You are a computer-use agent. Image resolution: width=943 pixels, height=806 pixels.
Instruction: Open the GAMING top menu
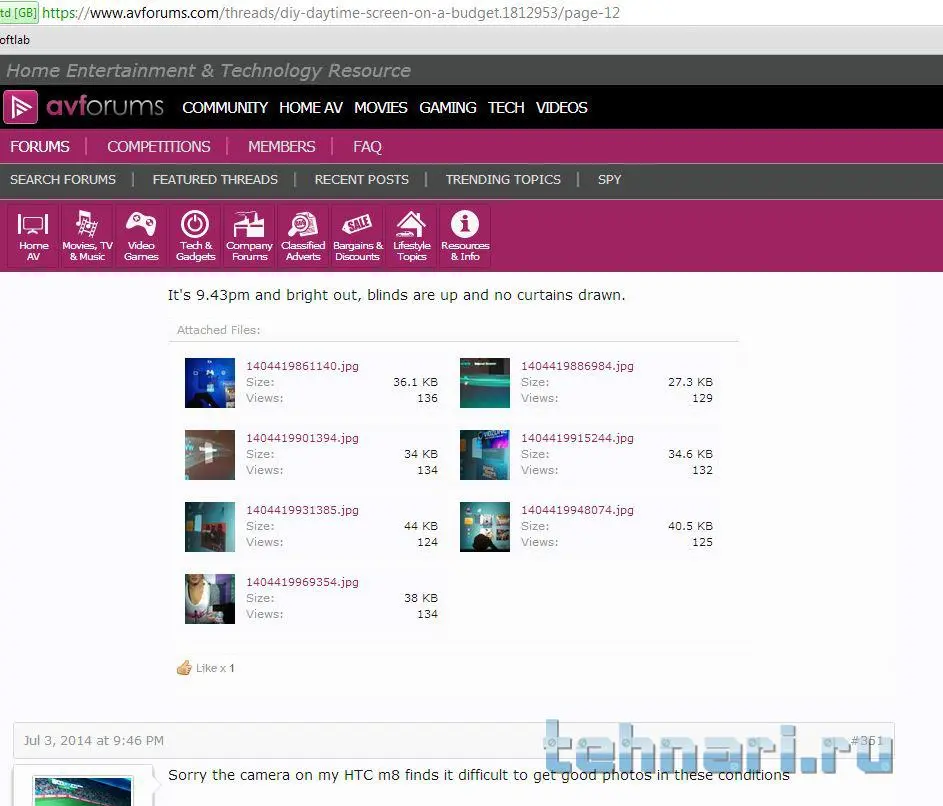click(448, 108)
